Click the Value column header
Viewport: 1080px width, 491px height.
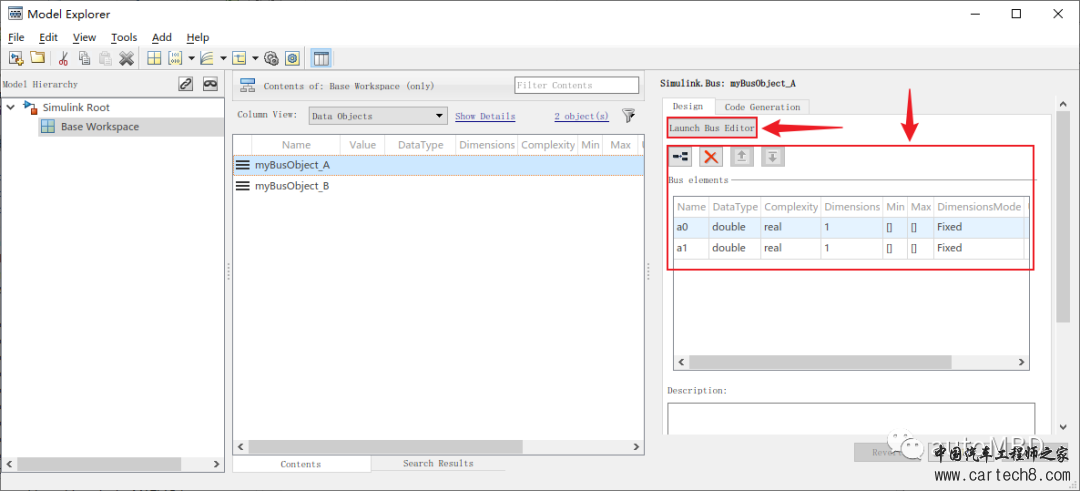362,145
